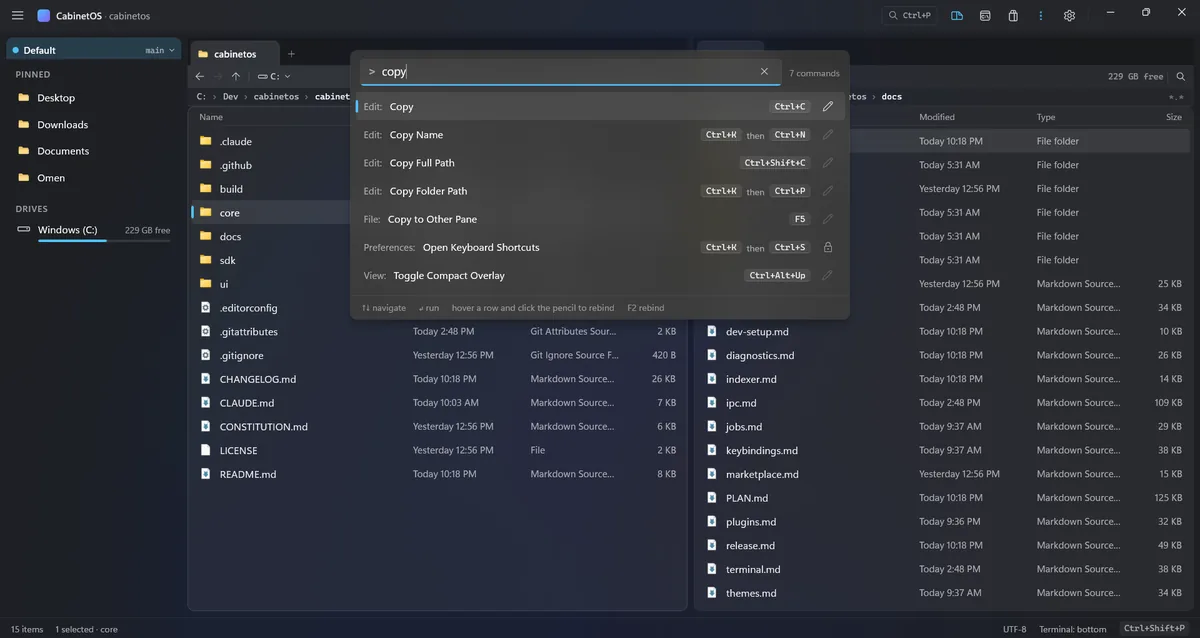Viewport: 1200px width, 638px height.
Task: Toggle the dual-pane layout icon
Action: pos(957,15)
